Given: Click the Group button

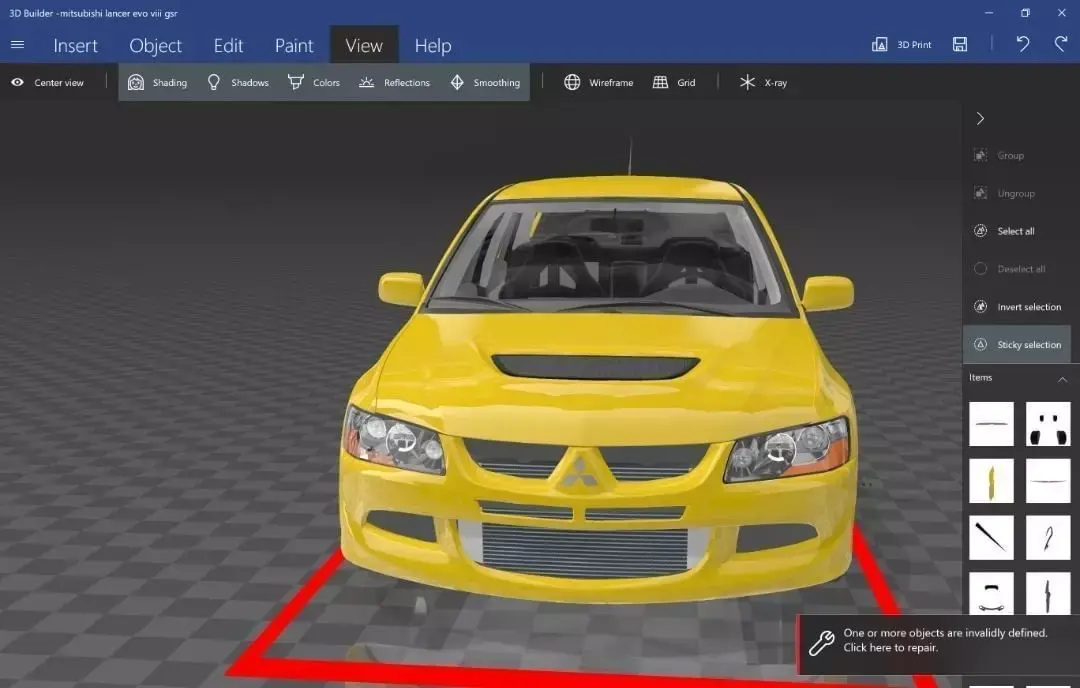Looking at the screenshot, I should pyautogui.click(x=999, y=156).
